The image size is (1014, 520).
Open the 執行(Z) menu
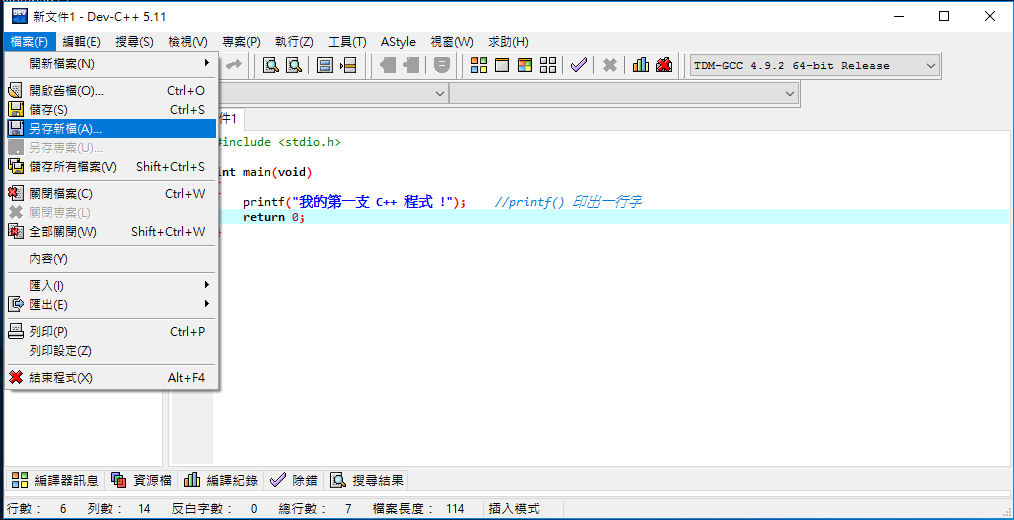(294, 42)
